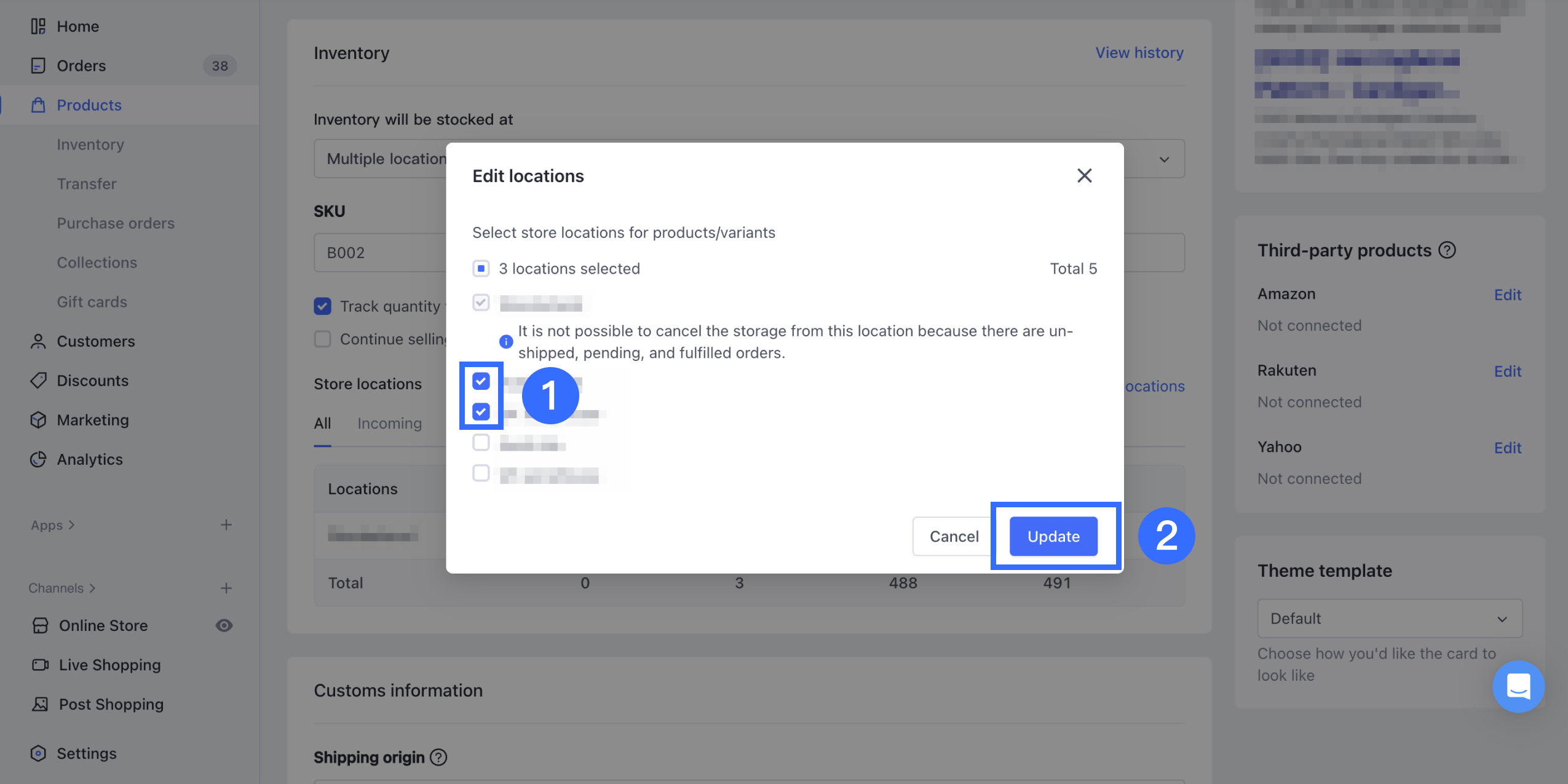Screen dimensions: 1568x784
Task: Expand the Channels section chevron
Action: (92, 588)
